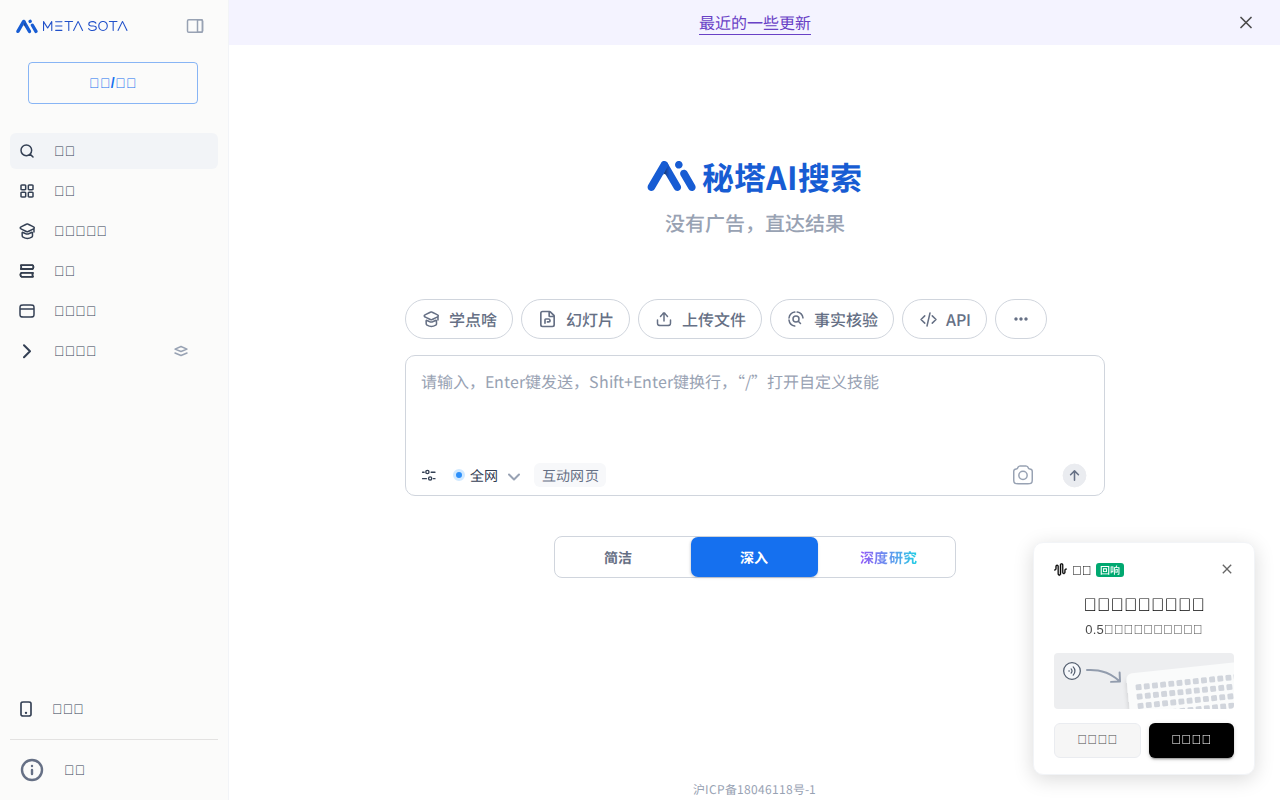Click the green 回响 badge
Viewport: 1280px width, 800px height.
[x=1110, y=570]
